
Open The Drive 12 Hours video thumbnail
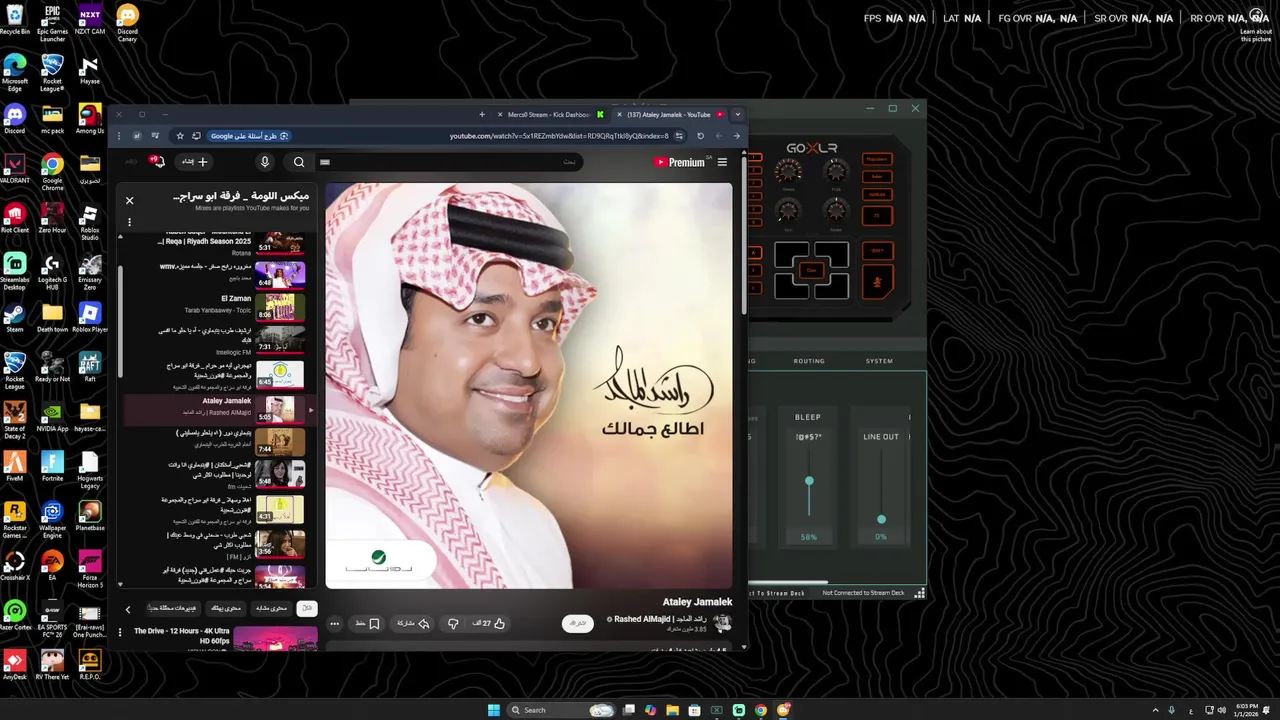[275, 639]
